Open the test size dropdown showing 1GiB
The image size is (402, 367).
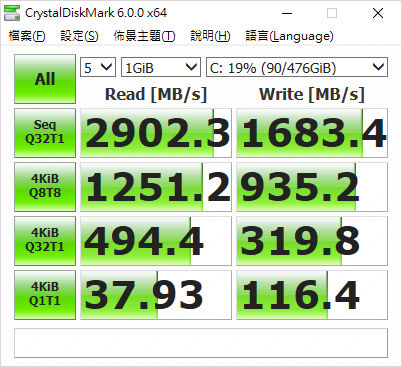[x=161, y=67]
